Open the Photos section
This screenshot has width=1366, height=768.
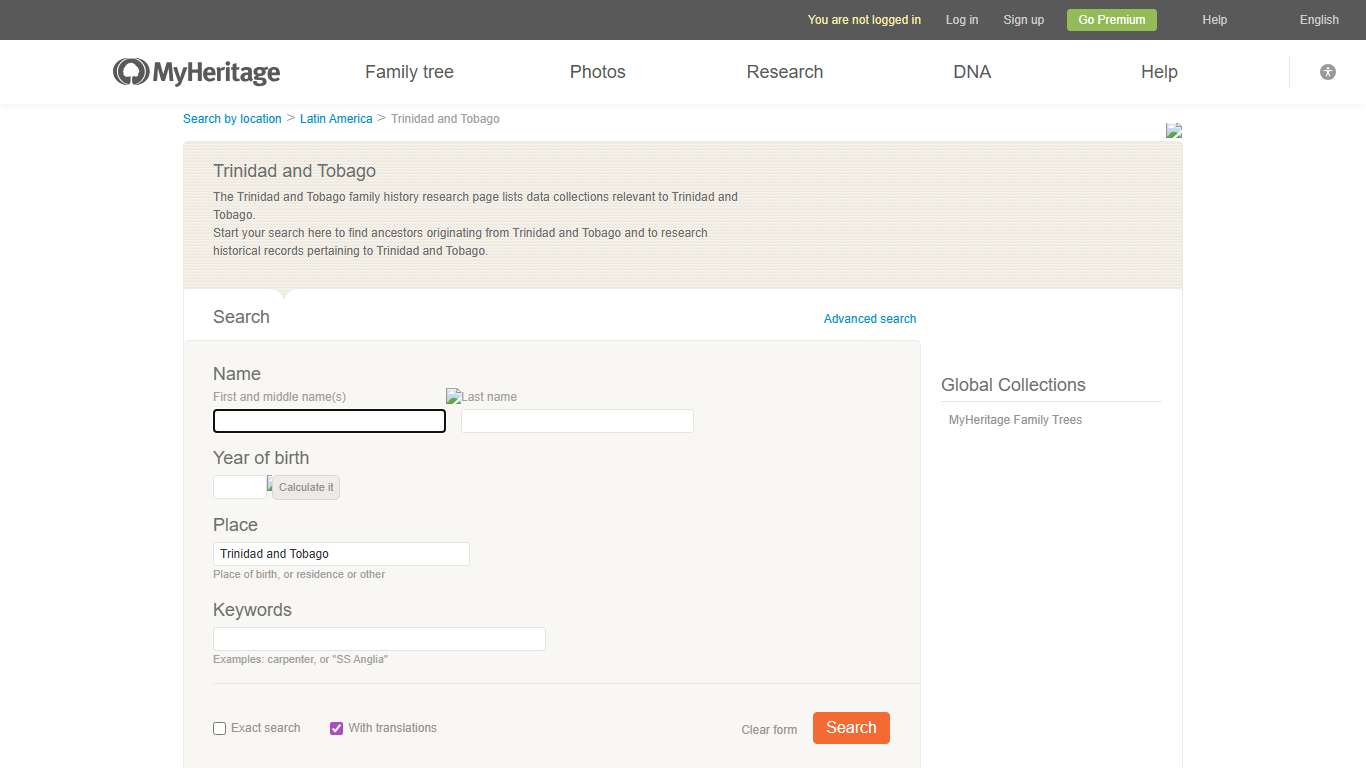(597, 71)
